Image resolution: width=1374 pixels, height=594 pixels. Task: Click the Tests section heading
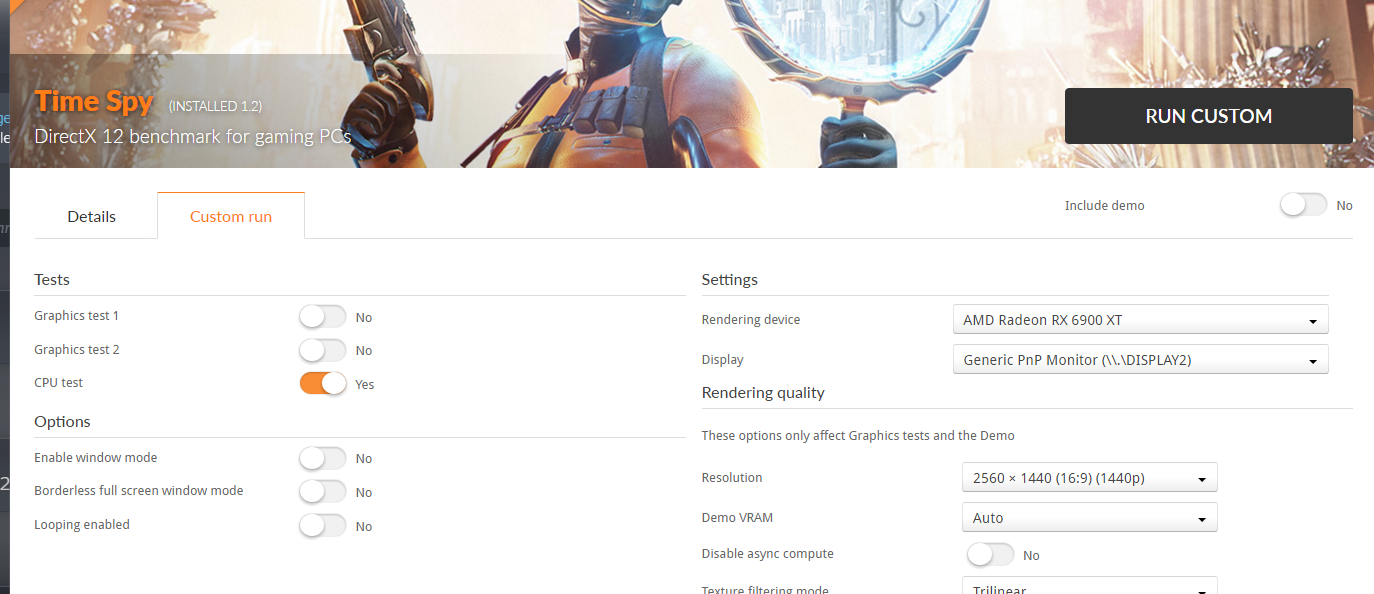(52, 280)
